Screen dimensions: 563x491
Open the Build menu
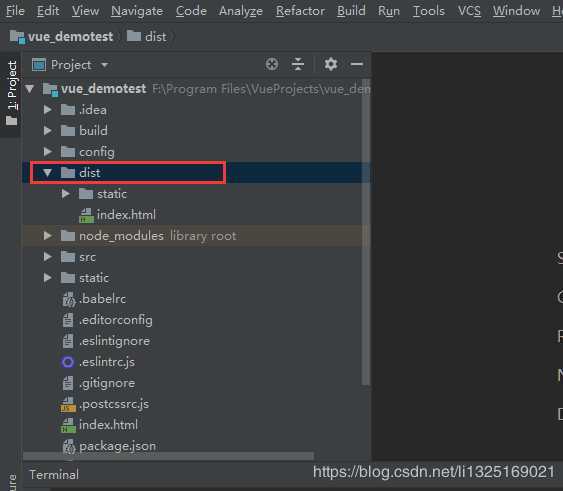[x=351, y=11]
